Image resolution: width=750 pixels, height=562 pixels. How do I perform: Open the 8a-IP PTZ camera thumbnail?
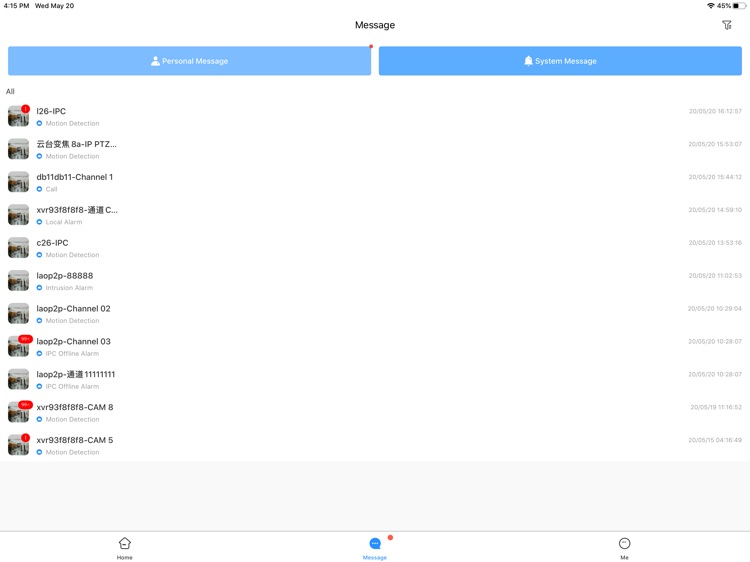18,149
